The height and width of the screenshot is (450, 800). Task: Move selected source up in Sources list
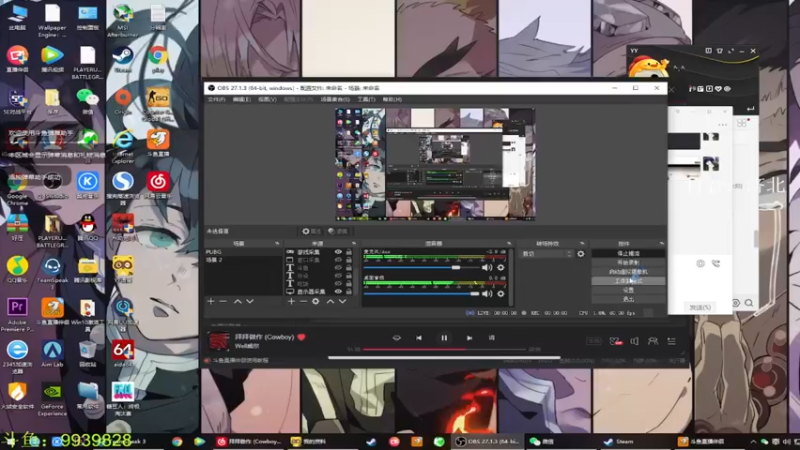[x=330, y=302]
